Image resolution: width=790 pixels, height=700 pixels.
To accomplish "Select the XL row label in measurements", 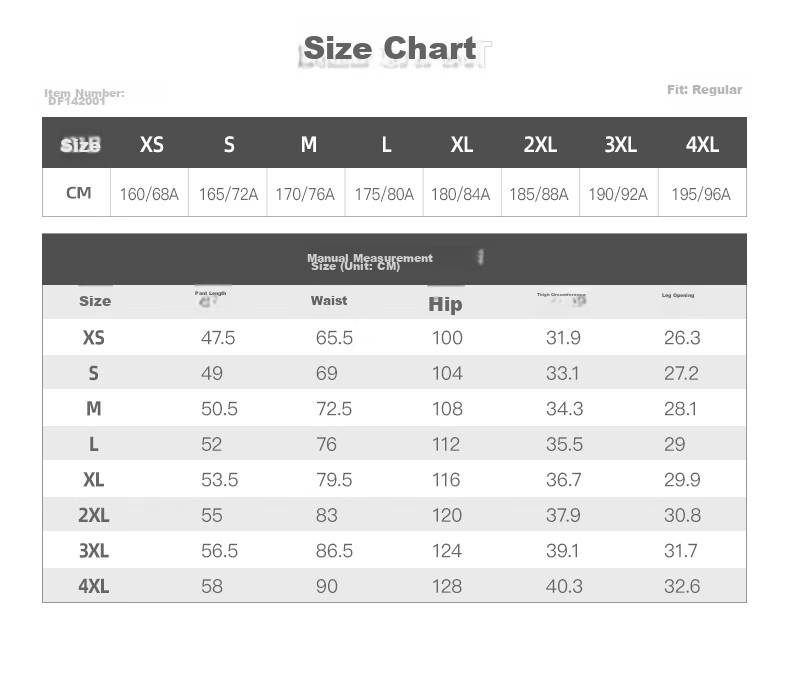I will [94, 479].
